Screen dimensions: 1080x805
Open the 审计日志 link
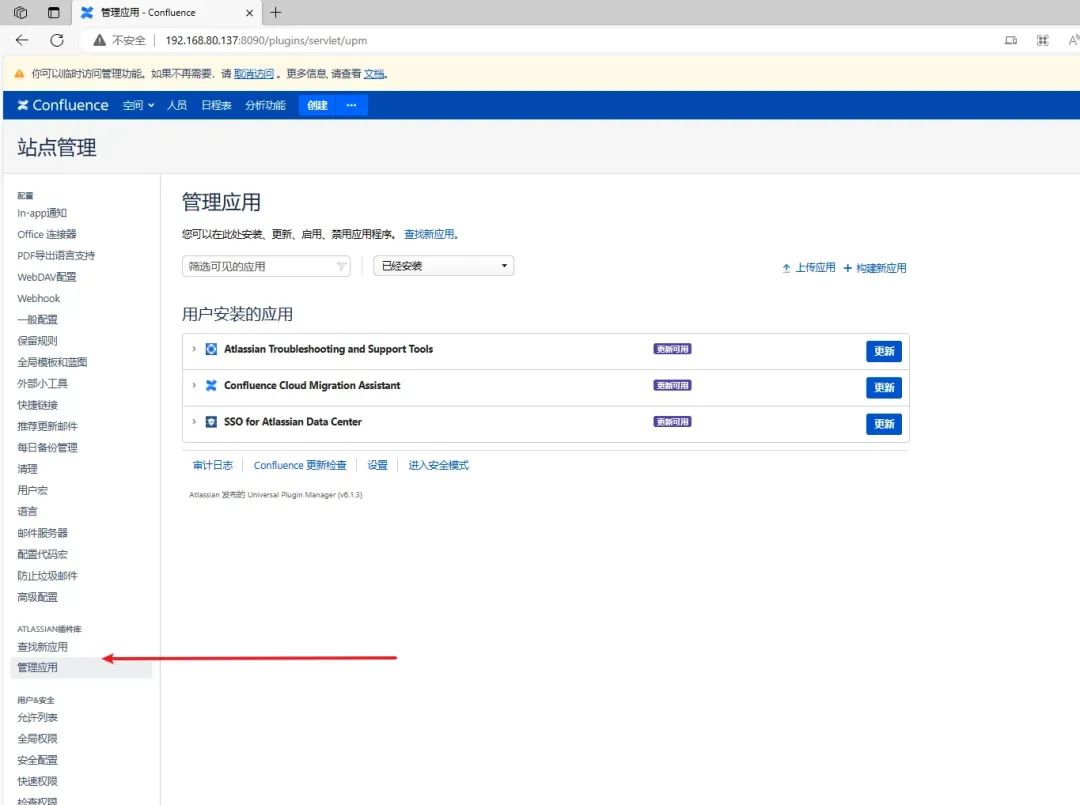pyautogui.click(x=213, y=465)
